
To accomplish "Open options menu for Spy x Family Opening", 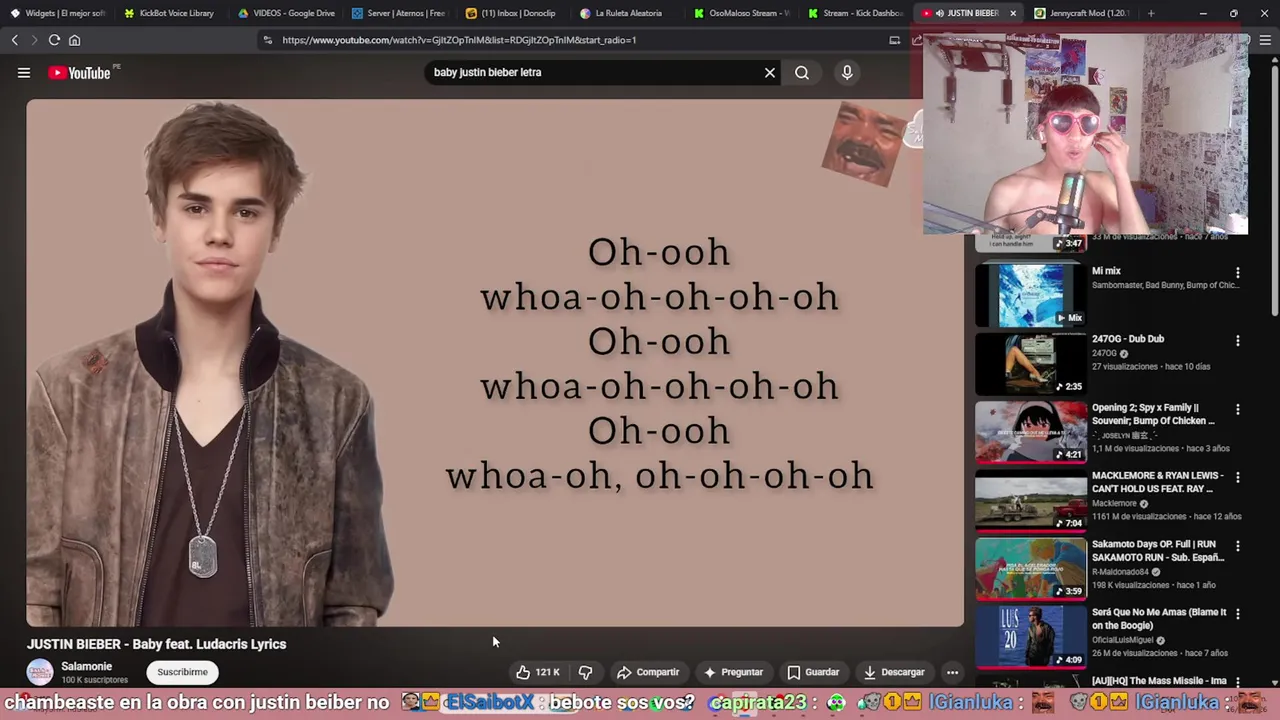I will click(1238, 410).
